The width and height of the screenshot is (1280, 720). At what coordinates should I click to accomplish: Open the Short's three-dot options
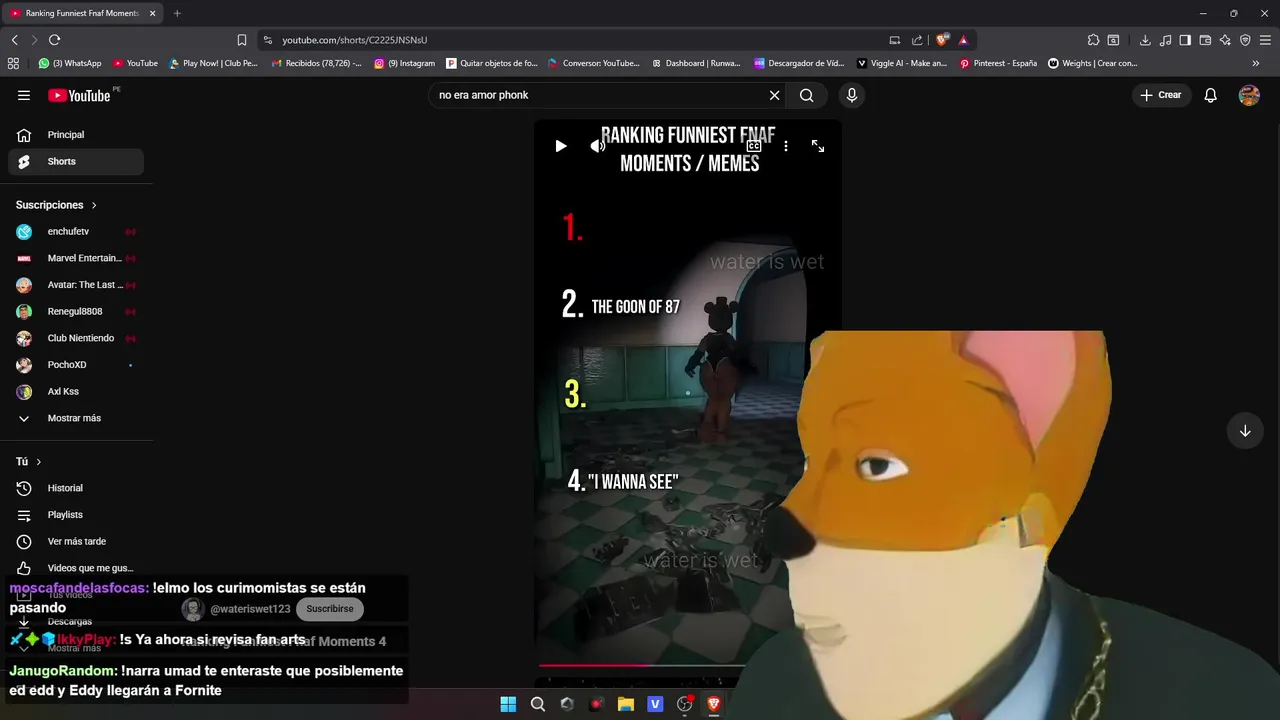point(786,146)
